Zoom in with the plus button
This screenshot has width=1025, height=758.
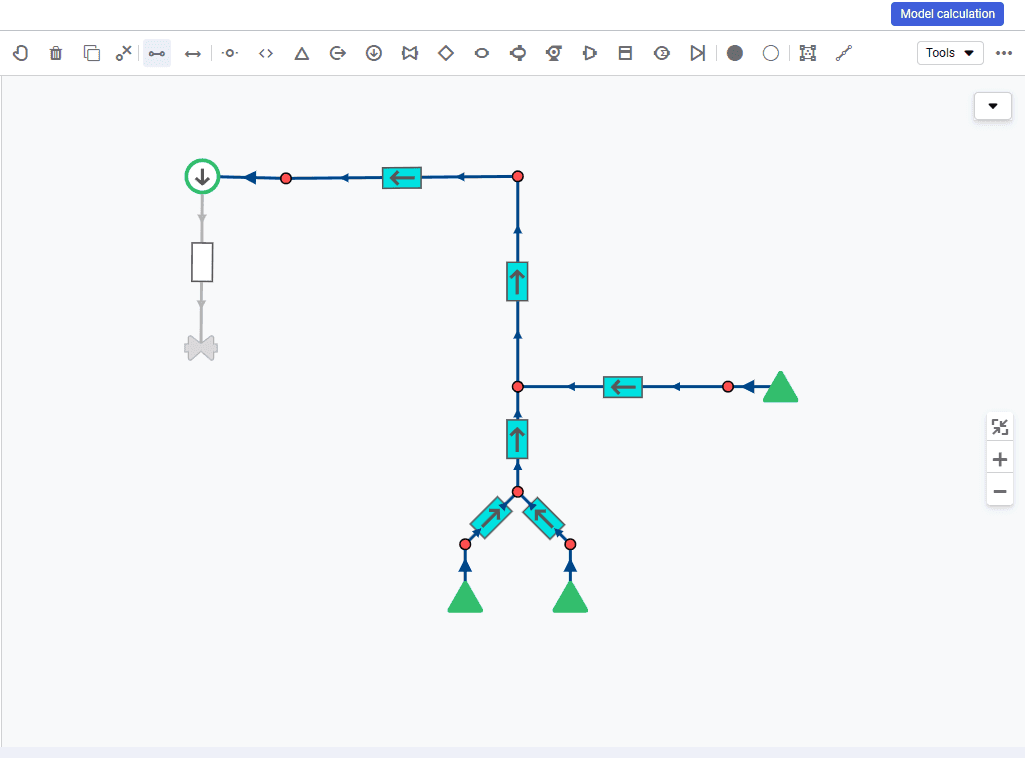[x=1000, y=459]
